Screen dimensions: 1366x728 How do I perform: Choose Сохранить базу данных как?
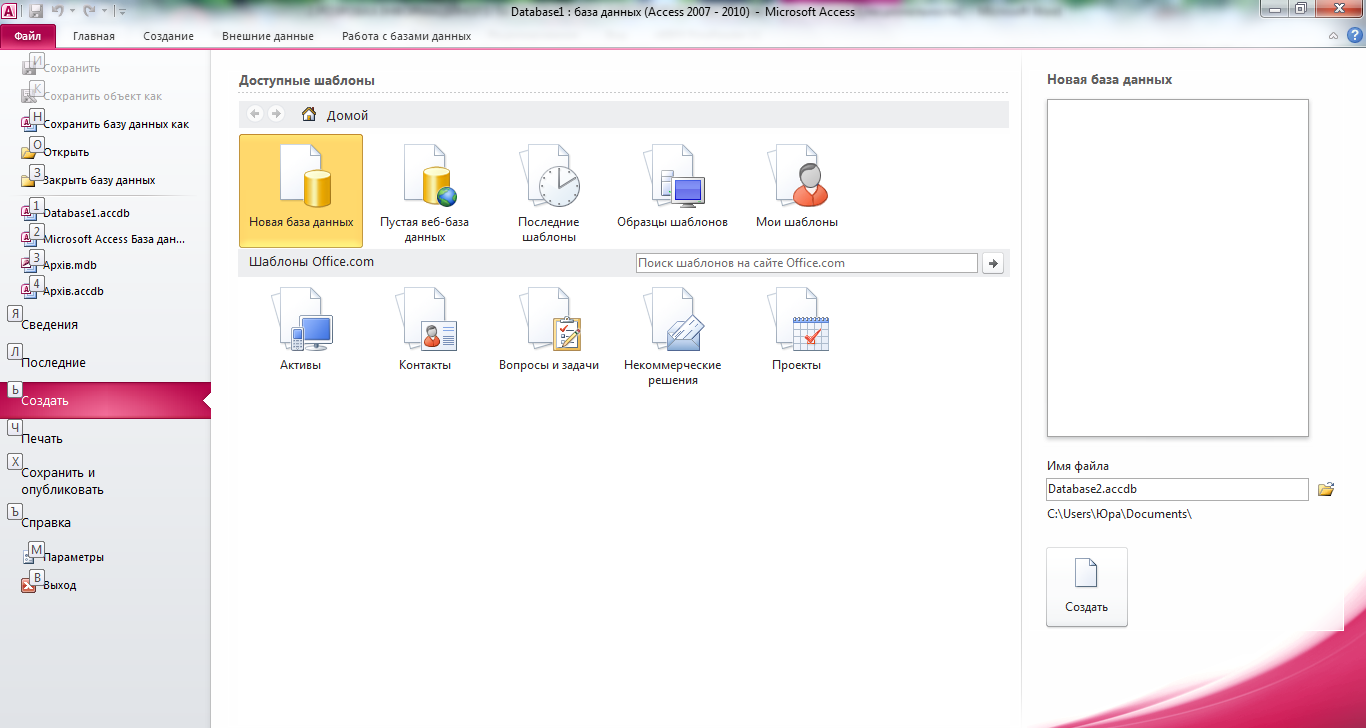[x=105, y=124]
